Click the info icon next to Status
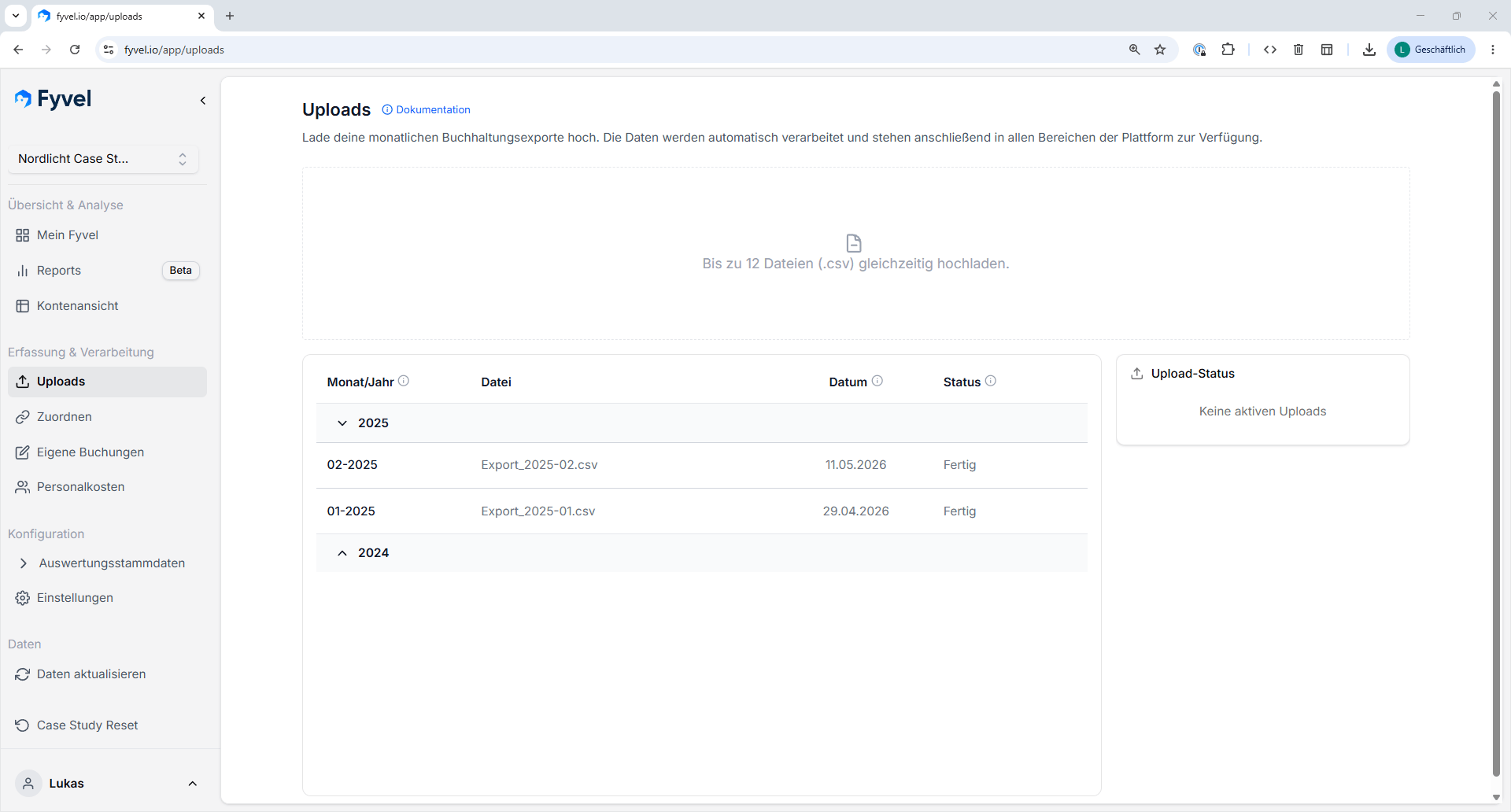This screenshot has width=1511, height=812. click(991, 381)
